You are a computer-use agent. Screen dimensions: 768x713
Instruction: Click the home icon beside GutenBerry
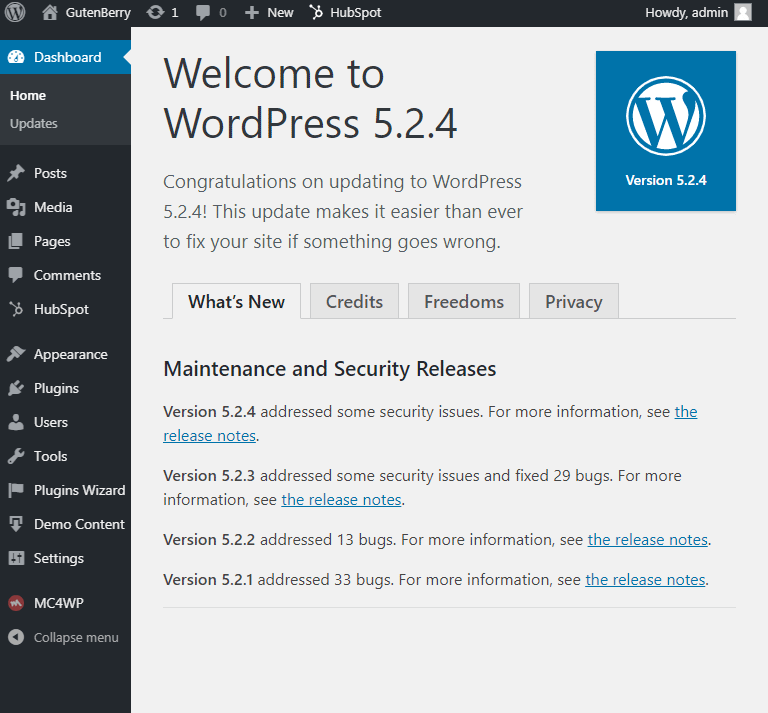point(49,12)
